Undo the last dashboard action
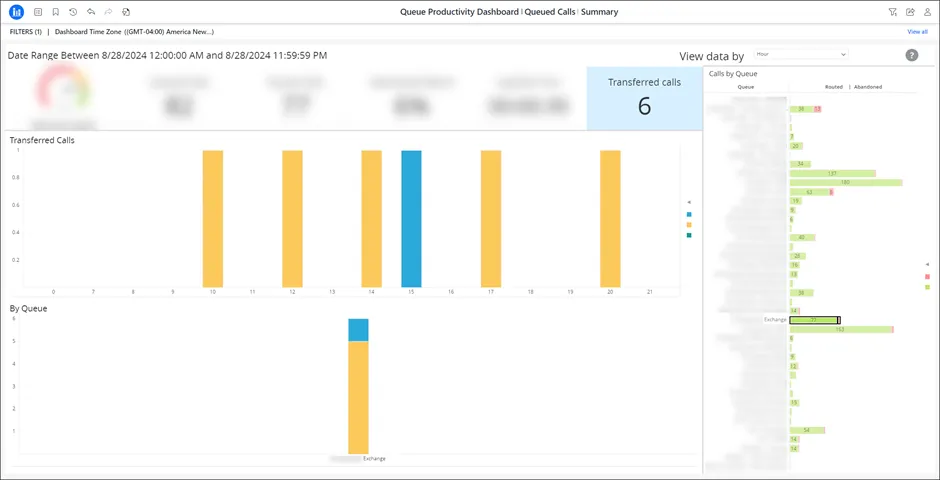Image resolution: width=940 pixels, height=480 pixels. pyautogui.click(x=91, y=12)
